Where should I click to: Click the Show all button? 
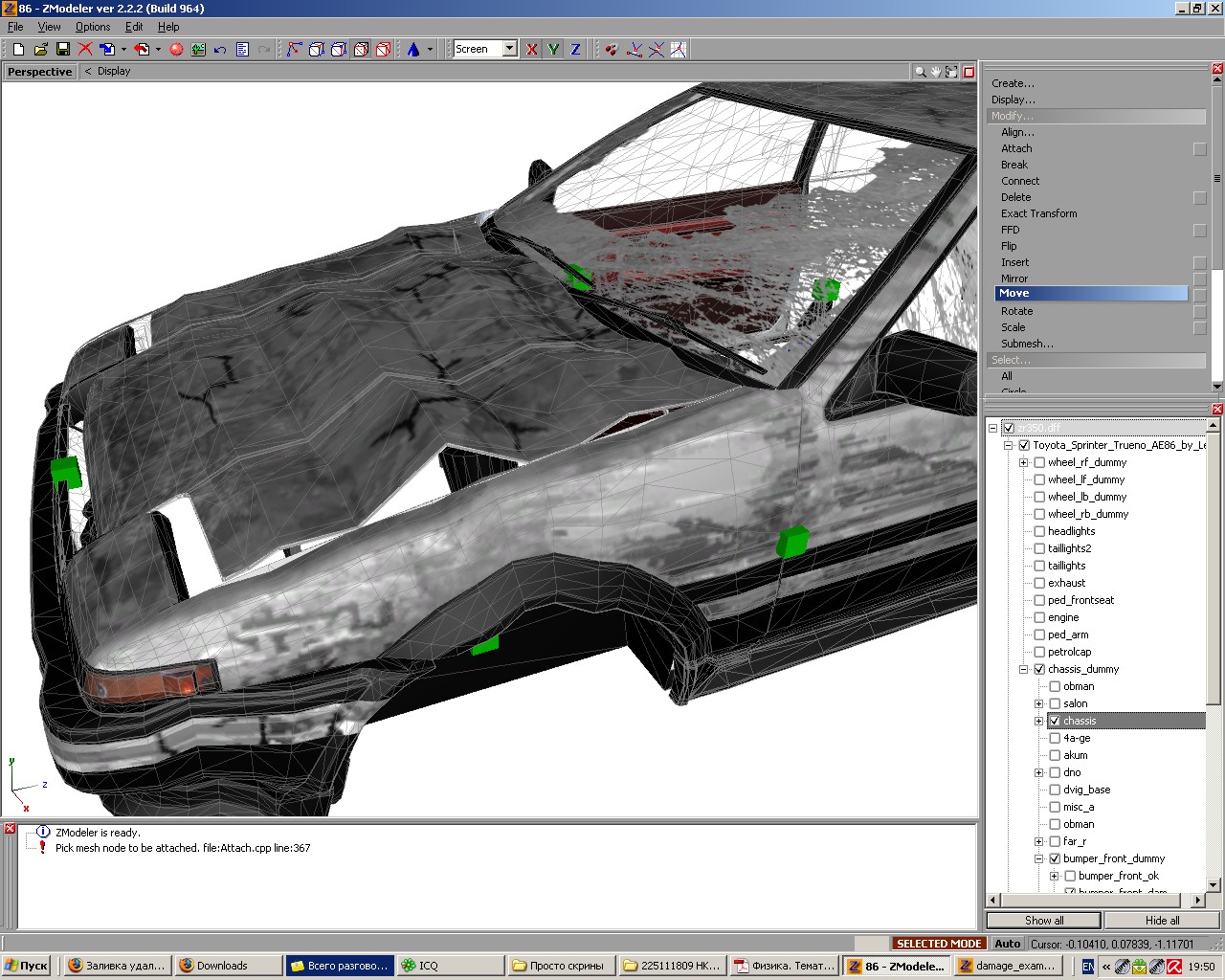[x=1044, y=921]
